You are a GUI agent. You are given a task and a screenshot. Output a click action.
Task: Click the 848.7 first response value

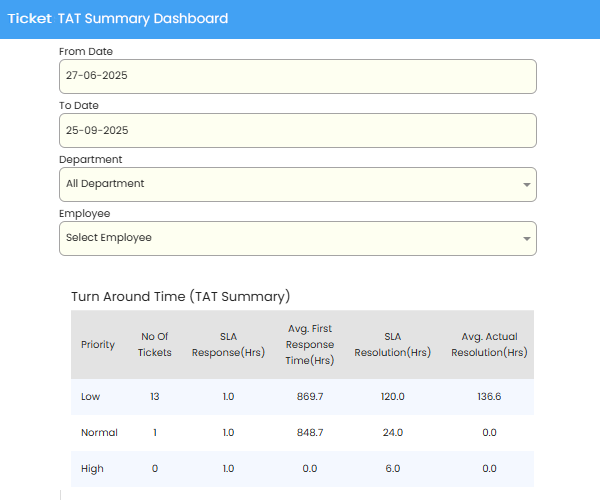point(310,433)
